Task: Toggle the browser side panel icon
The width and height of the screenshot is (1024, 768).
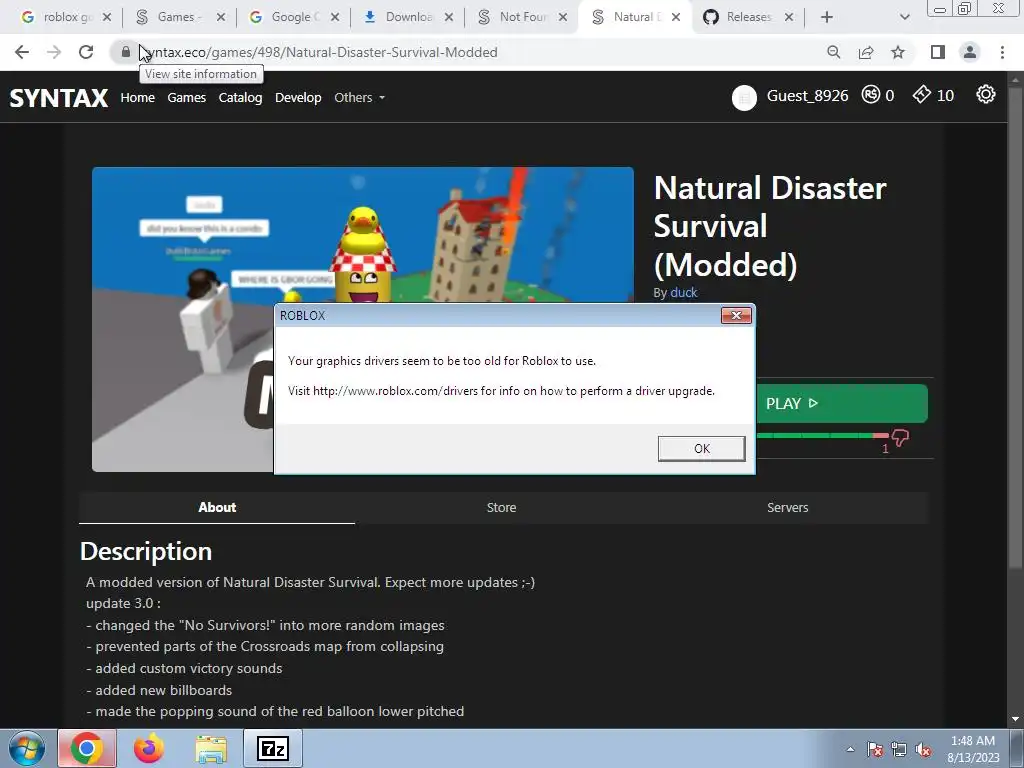Action: 938,52
